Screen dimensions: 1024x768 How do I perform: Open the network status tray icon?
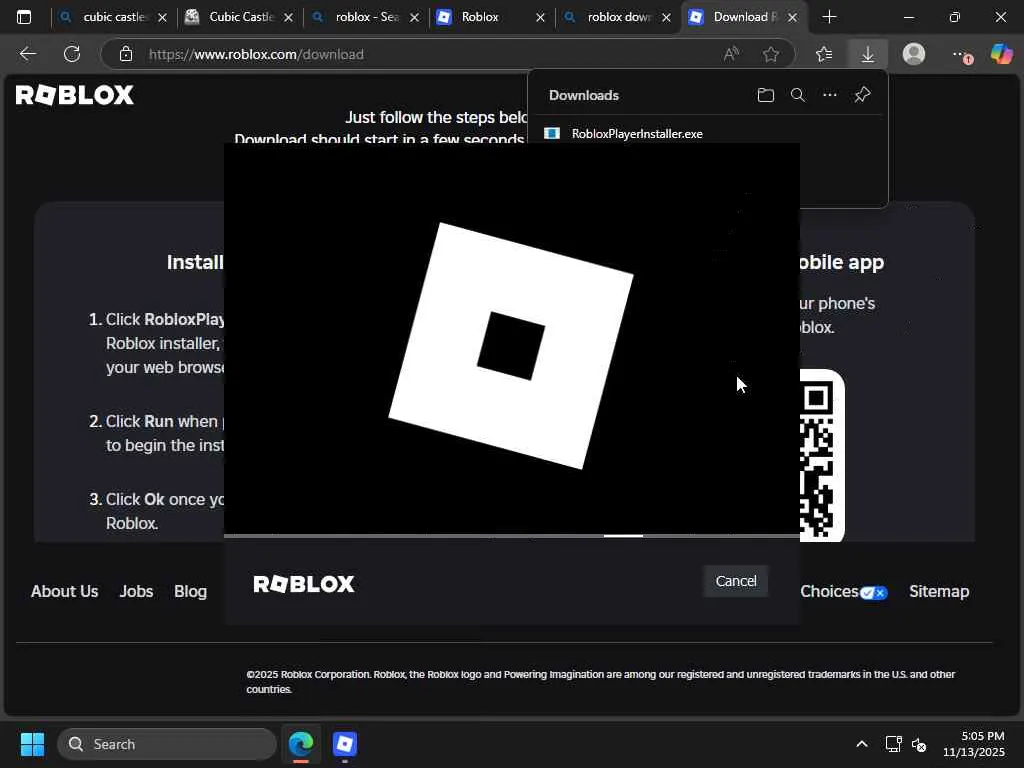tap(893, 744)
